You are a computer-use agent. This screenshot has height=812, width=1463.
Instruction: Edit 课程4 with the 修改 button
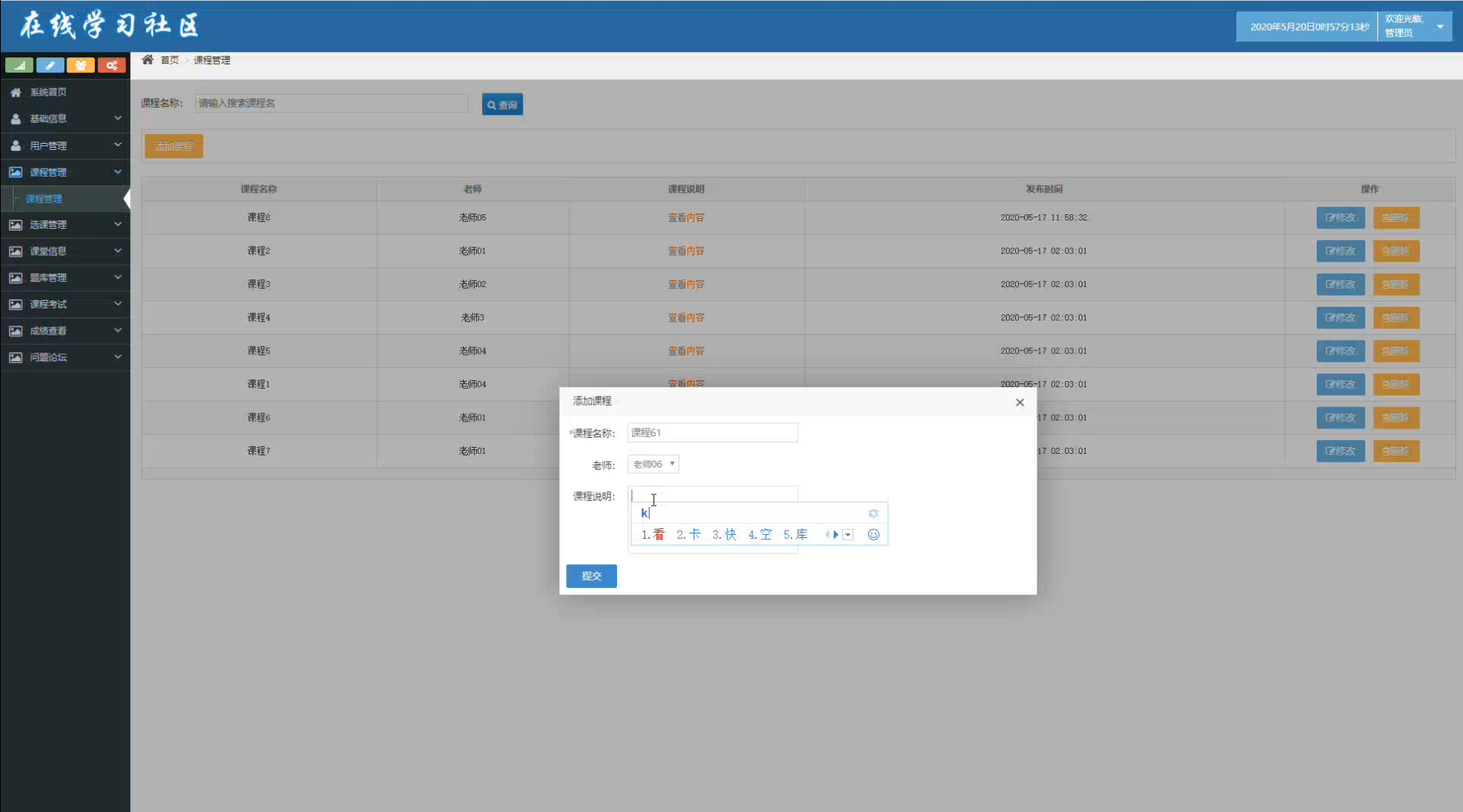pyautogui.click(x=1341, y=318)
